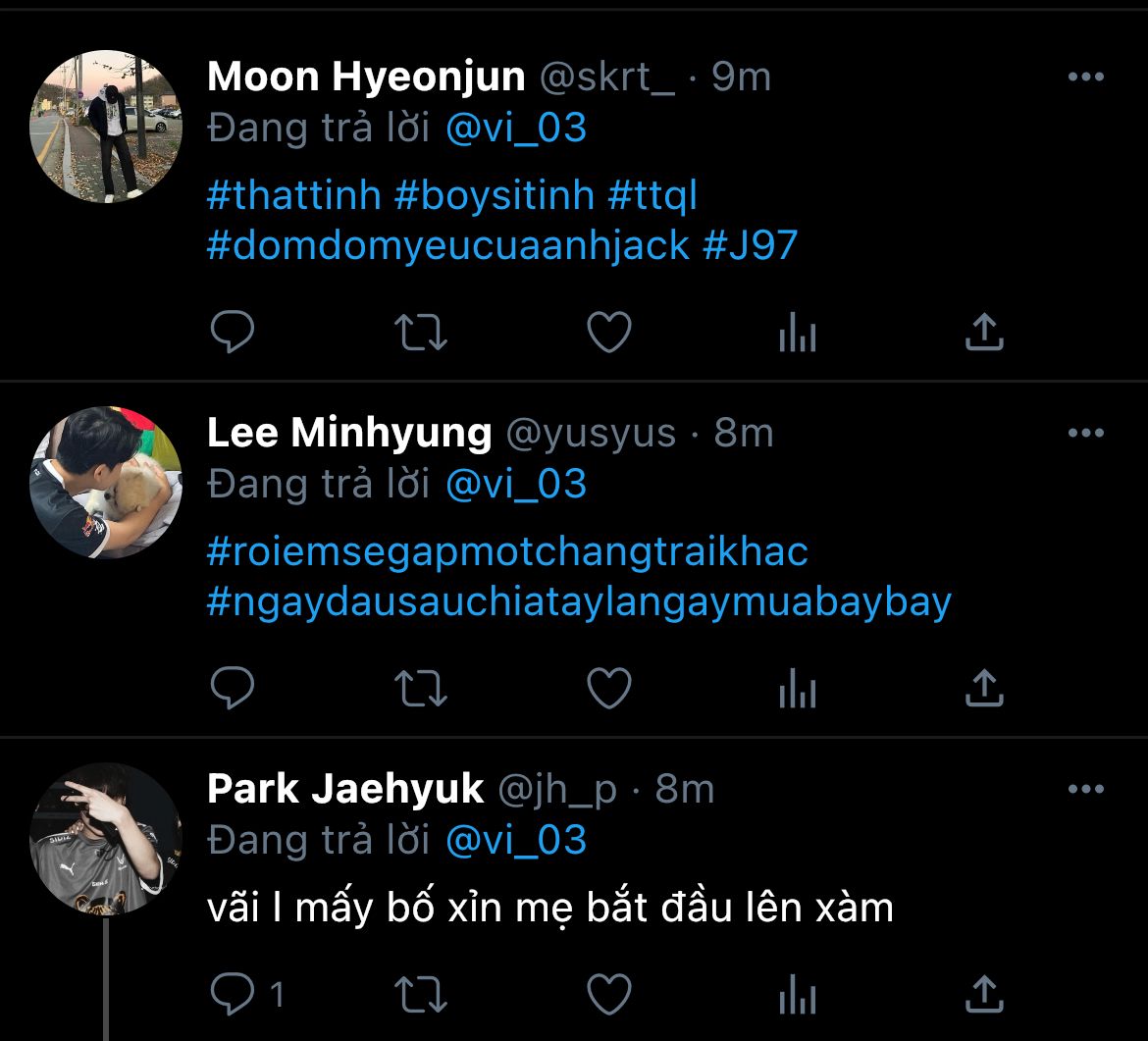Reply to Moon Hyeonjun's tweet
1148x1041 pixels.
(x=234, y=333)
